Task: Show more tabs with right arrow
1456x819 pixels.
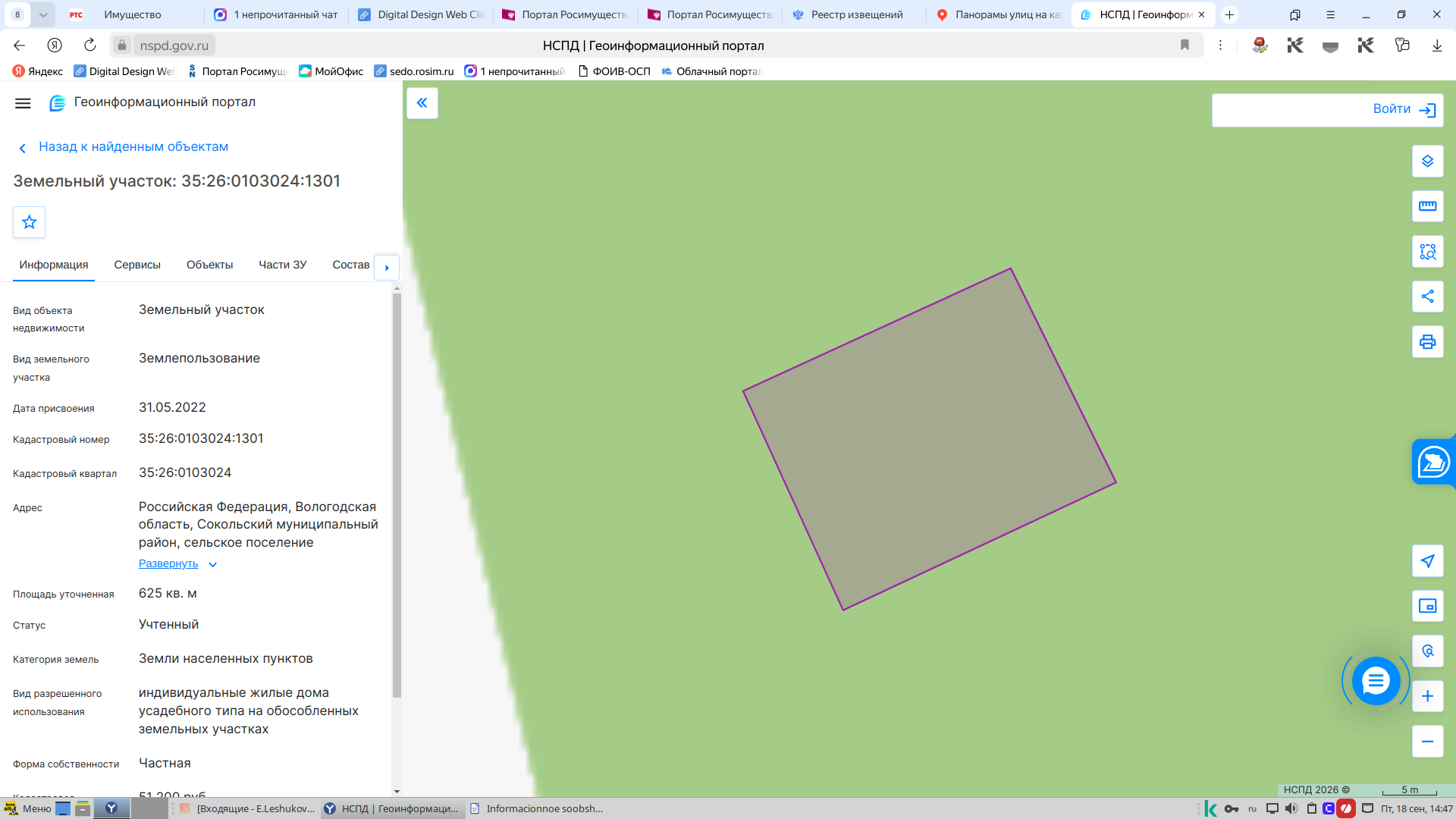Action: pyautogui.click(x=387, y=267)
